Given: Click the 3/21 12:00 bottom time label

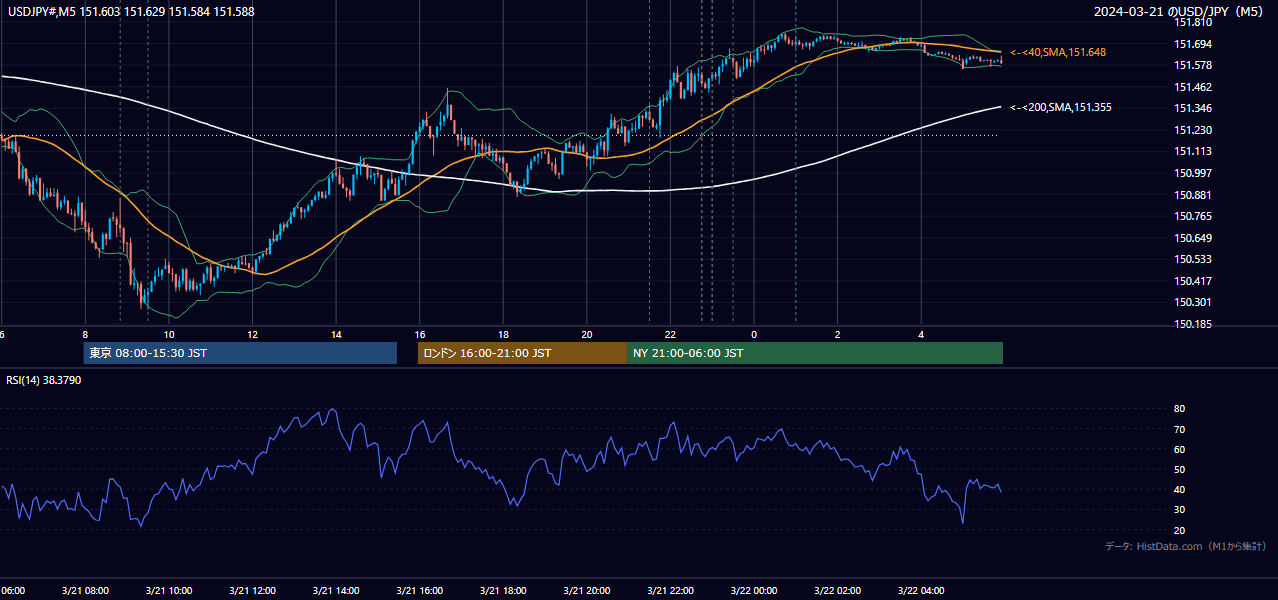Looking at the screenshot, I should point(252,591).
